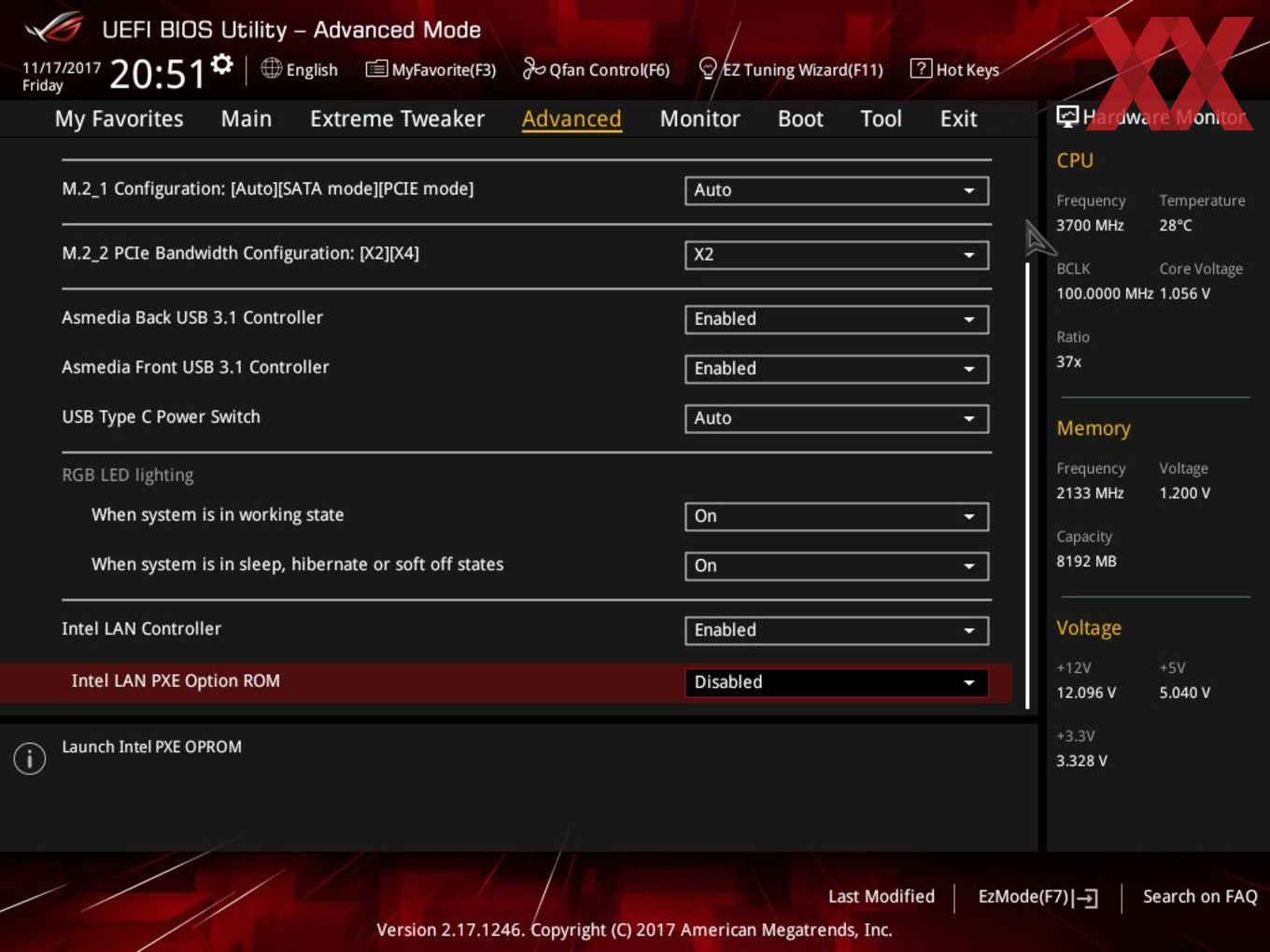Viewport: 1270px width, 952px height.
Task: Click the info icon beside help text
Action: (x=30, y=759)
